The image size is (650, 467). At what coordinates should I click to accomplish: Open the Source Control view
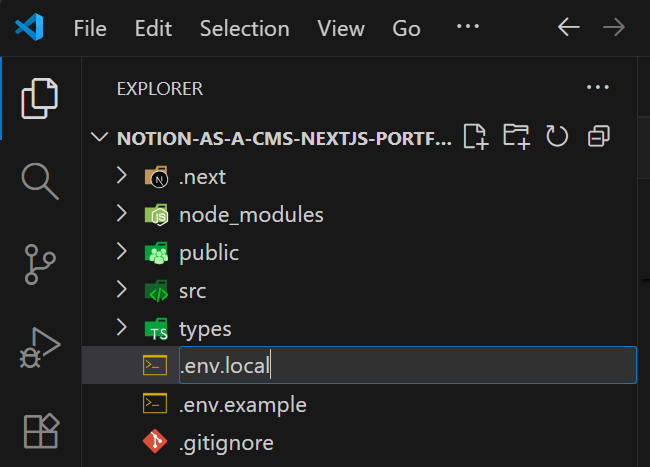41,265
